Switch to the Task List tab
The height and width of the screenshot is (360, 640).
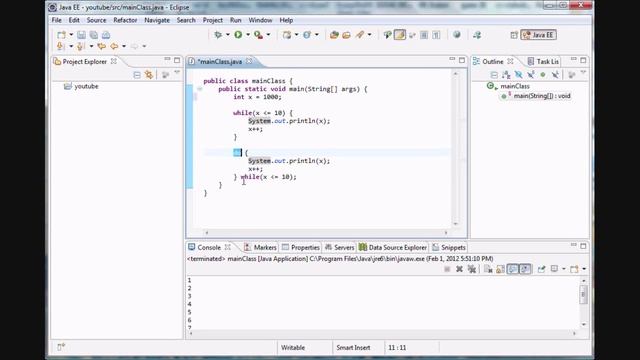[x=543, y=62]
